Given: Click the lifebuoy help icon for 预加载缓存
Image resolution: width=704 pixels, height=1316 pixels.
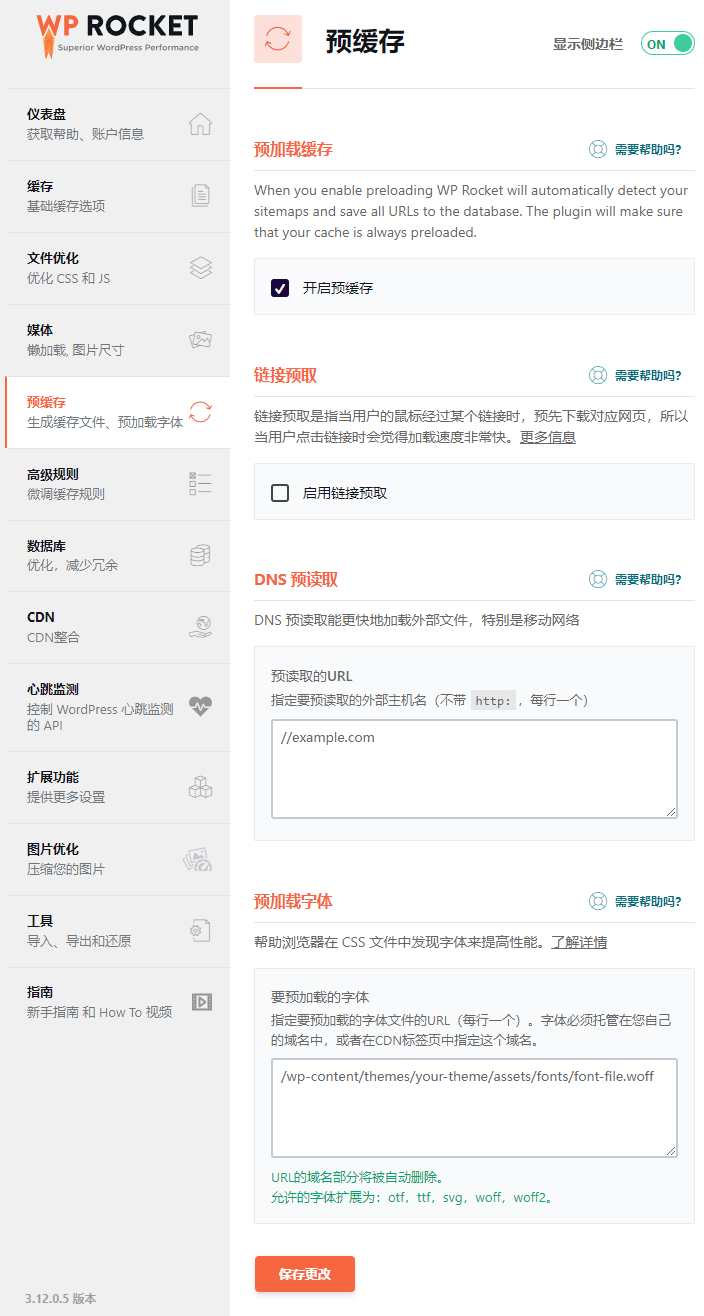Looking at the screenshot, I should [598, 150].
